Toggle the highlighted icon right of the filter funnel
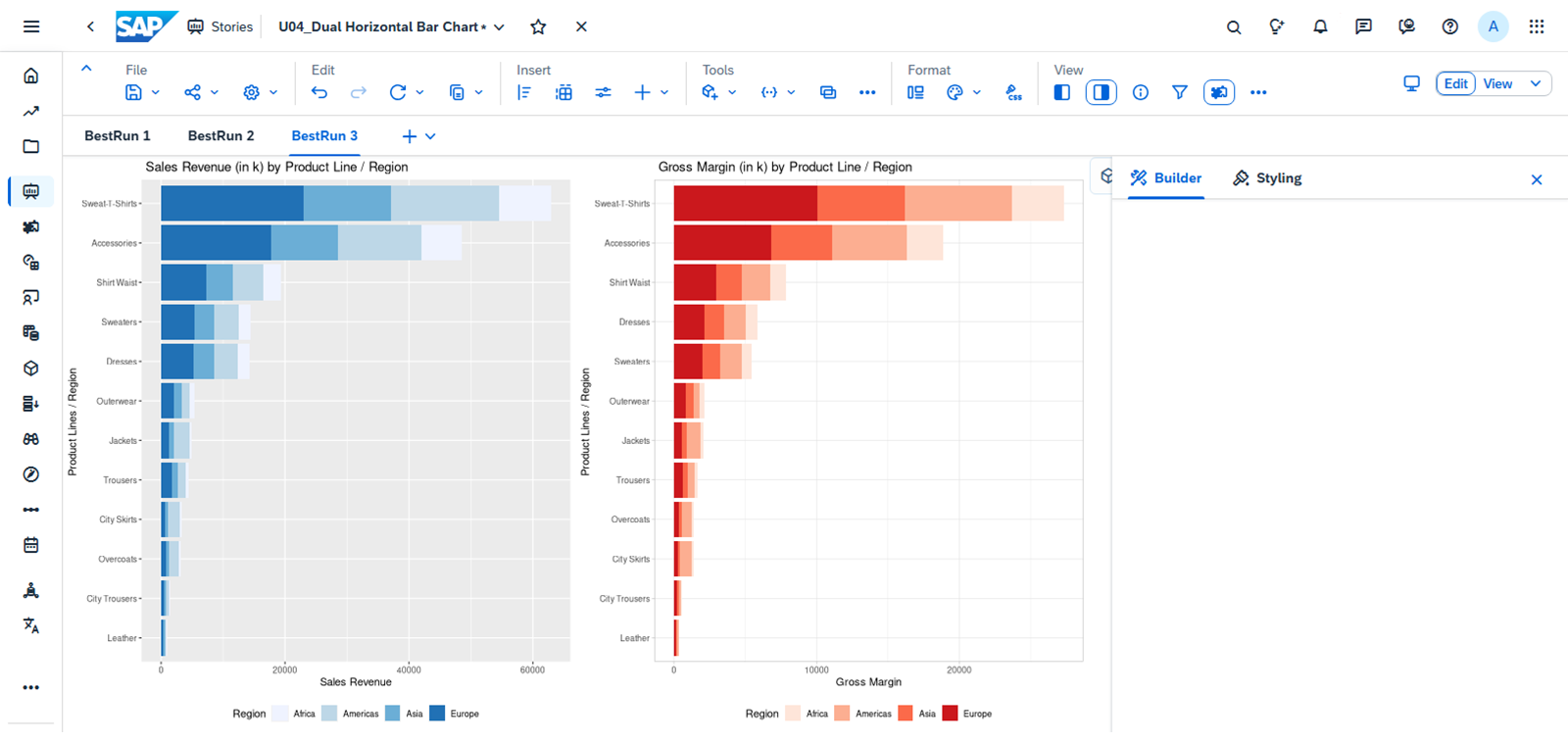The width and height of the screenshot is (1568, 742). 1219,92
